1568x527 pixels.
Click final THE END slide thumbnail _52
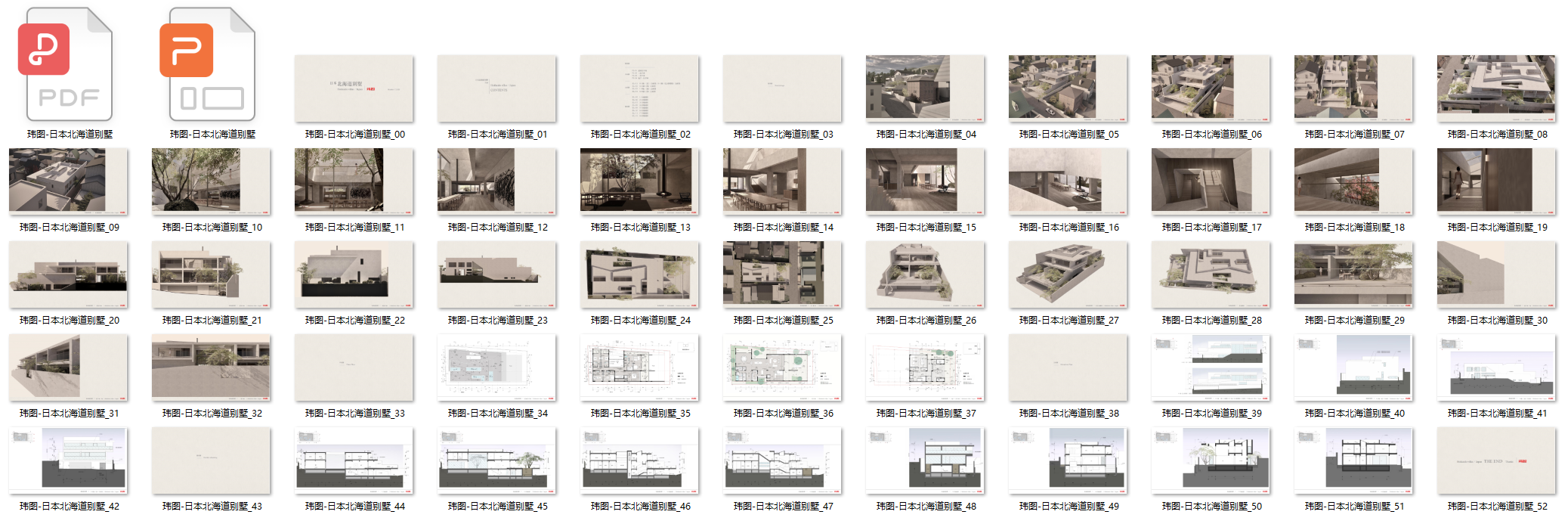tap(1496, 460)
